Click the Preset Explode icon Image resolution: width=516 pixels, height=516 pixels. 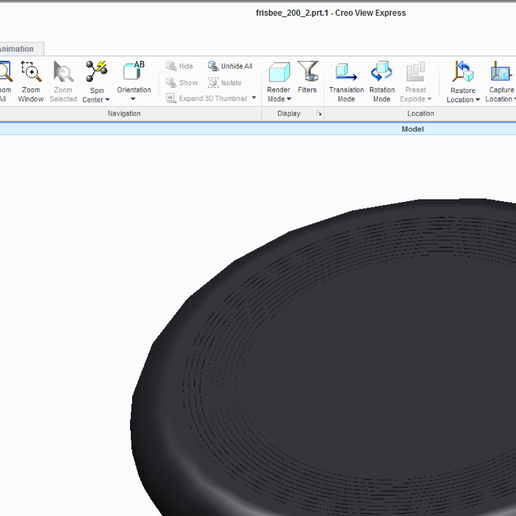click(416, 71)
